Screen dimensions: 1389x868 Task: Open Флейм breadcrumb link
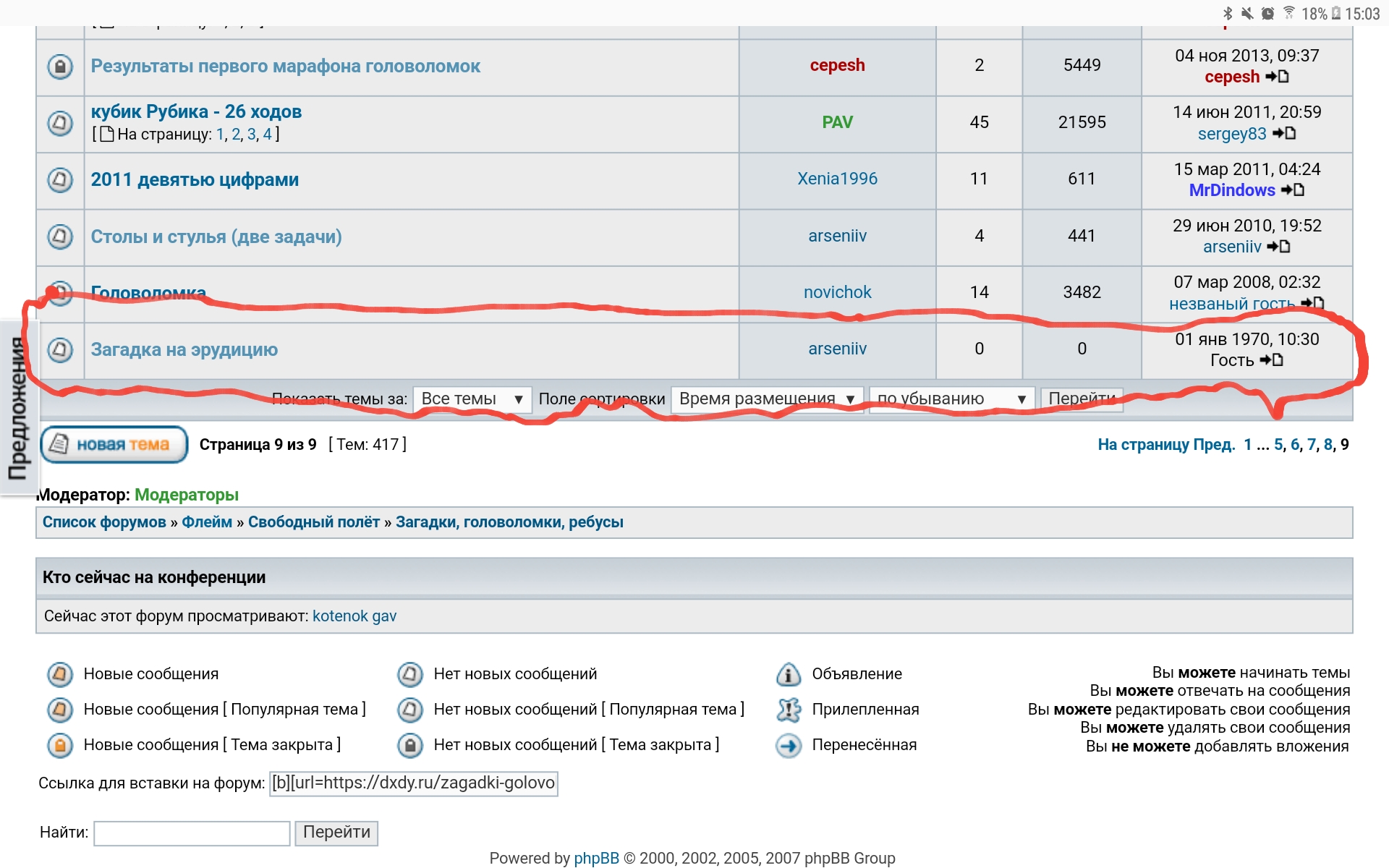click(x=206, y=522)
